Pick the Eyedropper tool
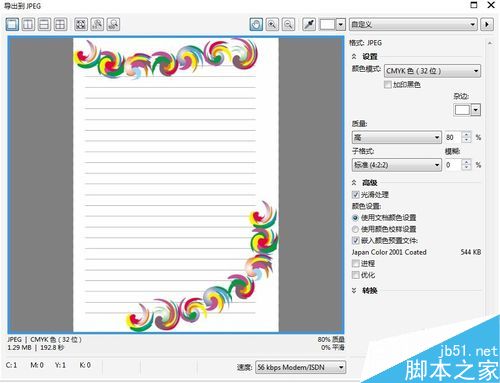The image size is (500, 383). pos(309,24)
